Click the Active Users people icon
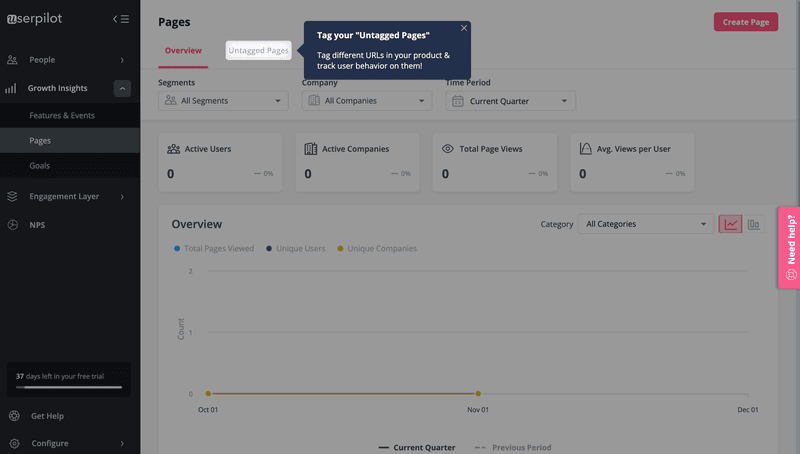The image size is (800, 454). tap(173, 149)
